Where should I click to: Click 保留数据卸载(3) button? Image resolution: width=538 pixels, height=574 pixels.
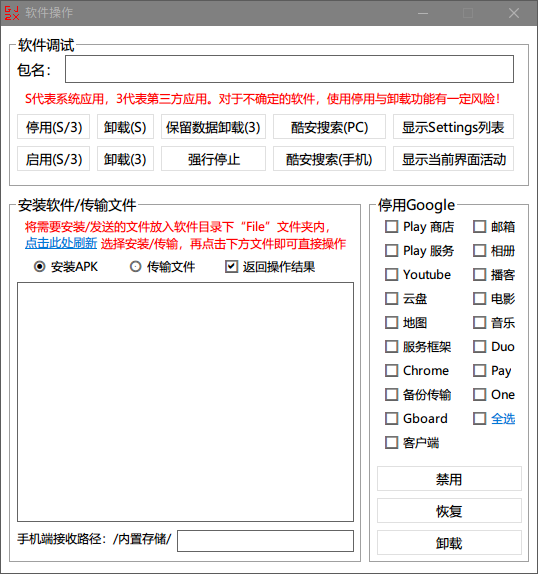tap(213, 127)
